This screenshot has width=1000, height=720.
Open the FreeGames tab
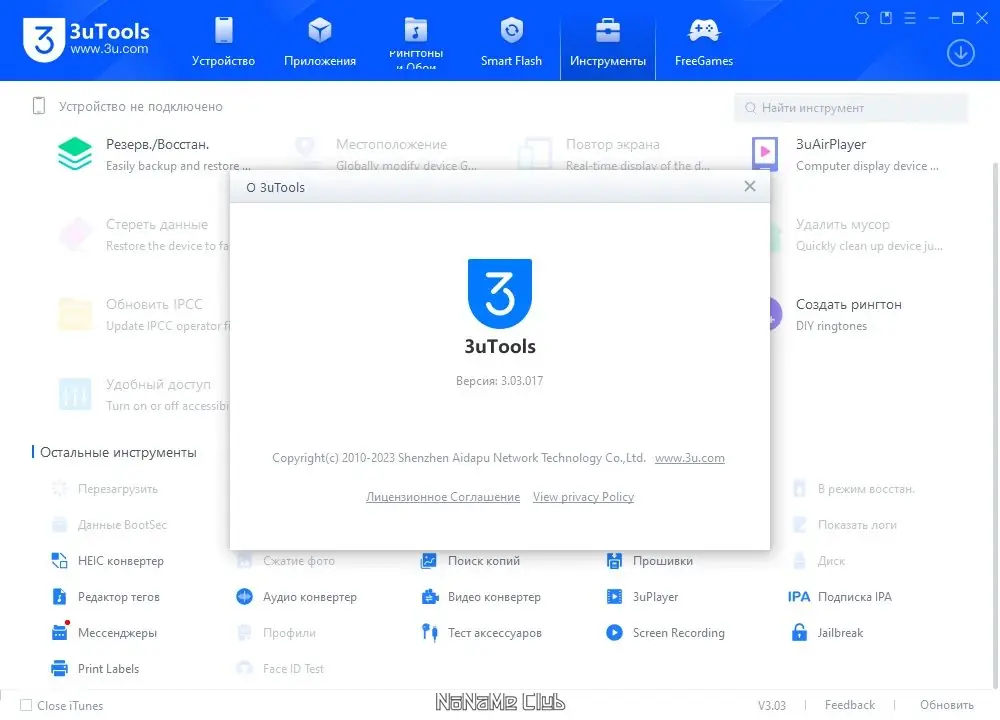coord(703,42)
